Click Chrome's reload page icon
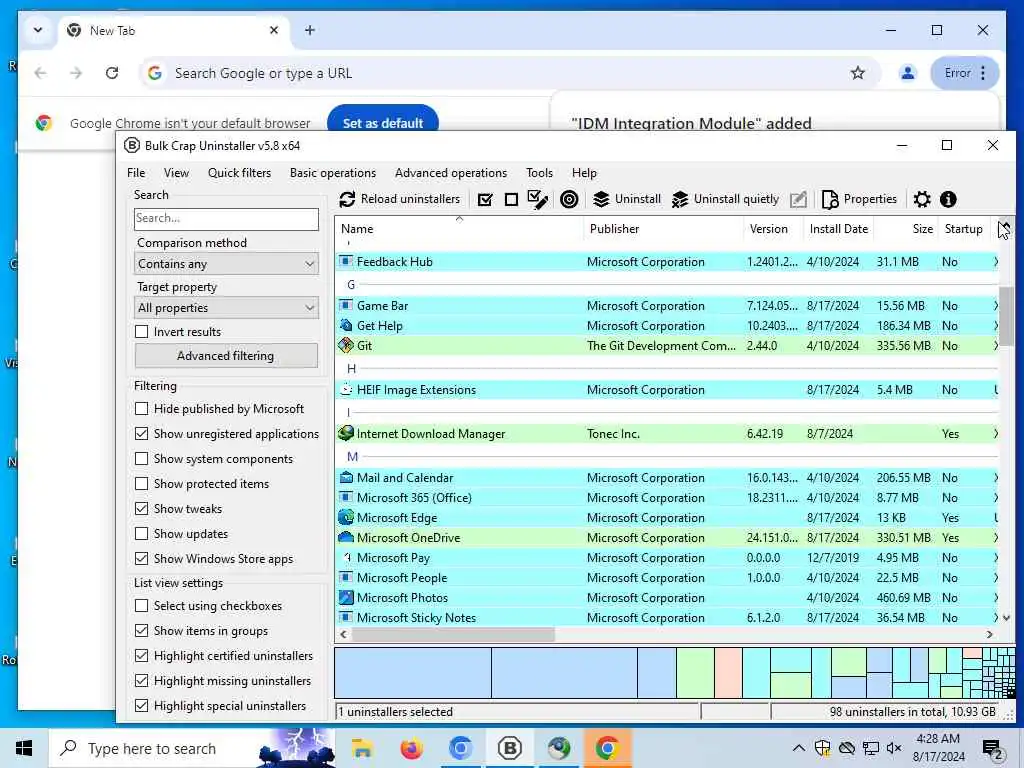 (x=112, y=73)
